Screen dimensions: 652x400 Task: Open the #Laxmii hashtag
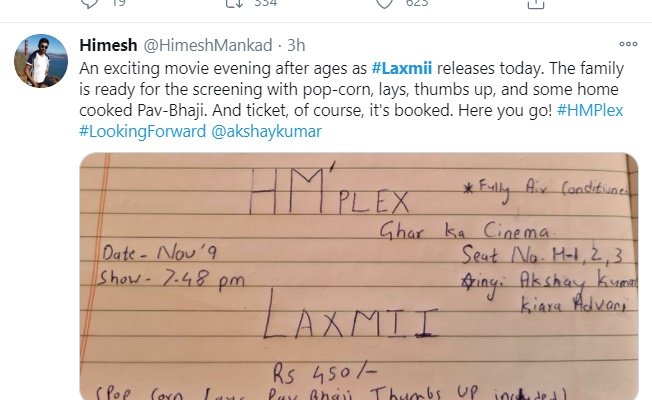click(x=404, y=68)
